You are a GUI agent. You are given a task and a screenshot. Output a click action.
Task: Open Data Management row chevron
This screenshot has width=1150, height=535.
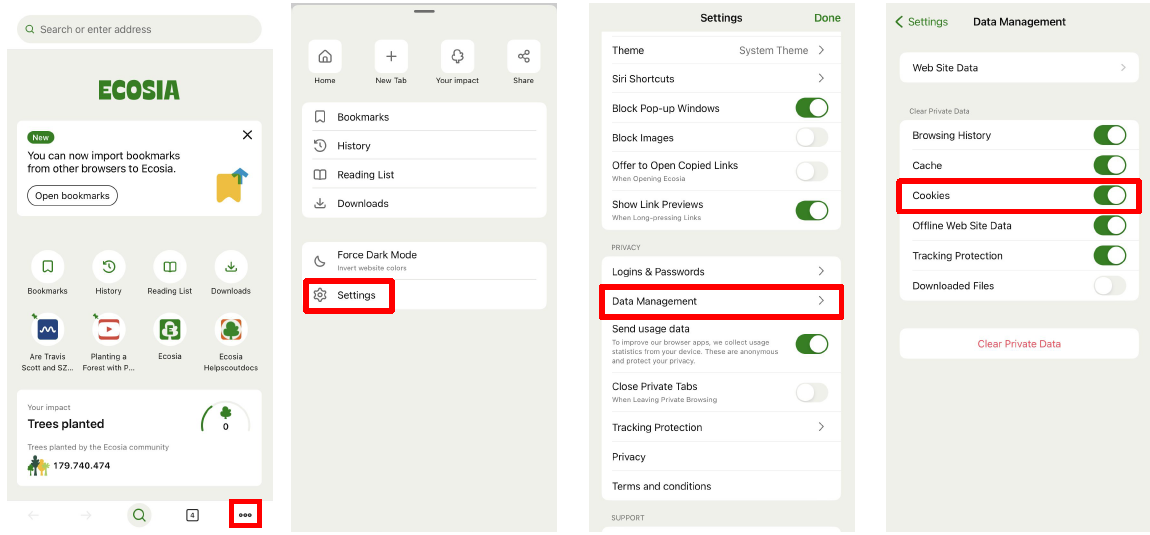coord(821,301)
